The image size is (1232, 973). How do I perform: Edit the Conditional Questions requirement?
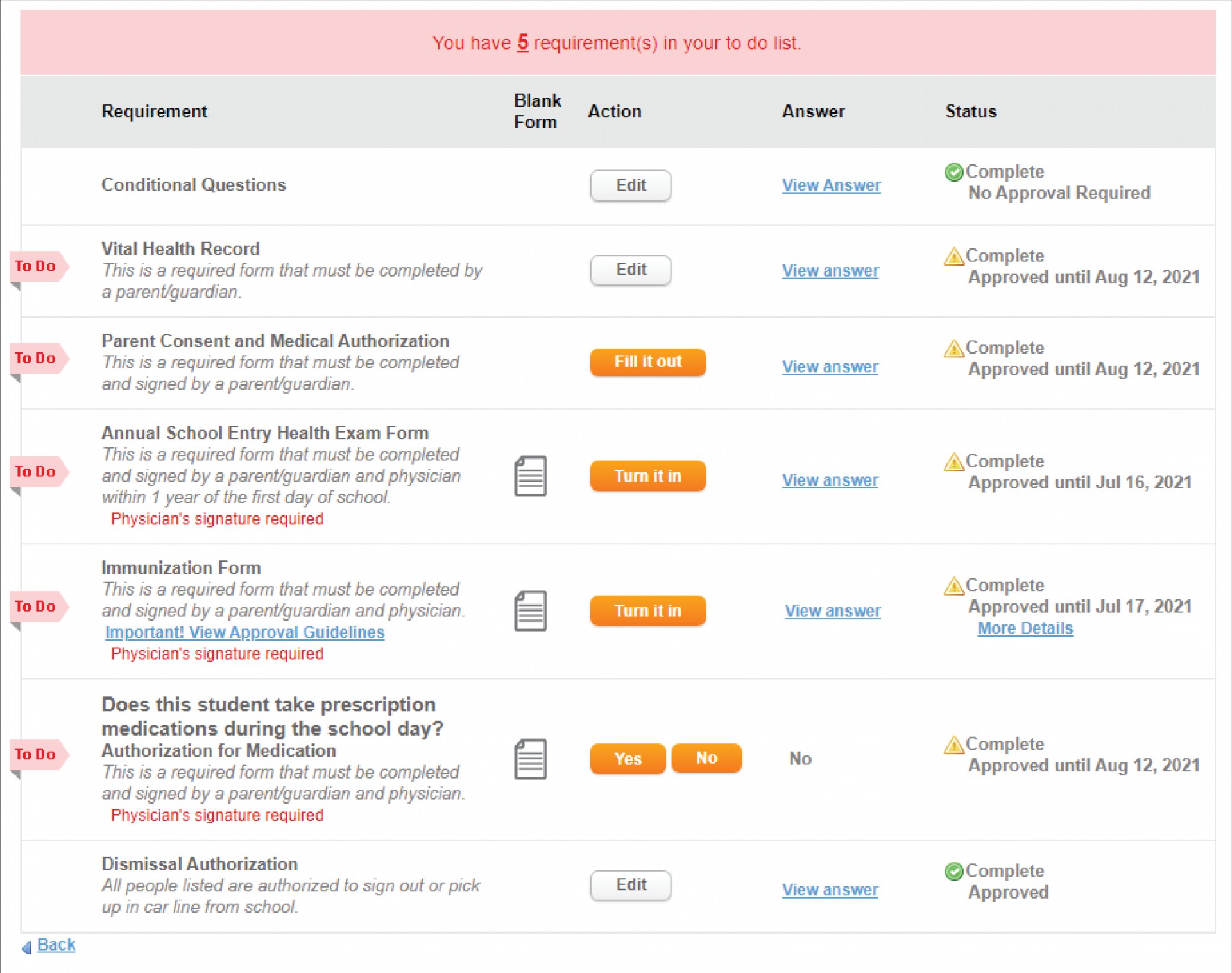click(x=630, y=185)
